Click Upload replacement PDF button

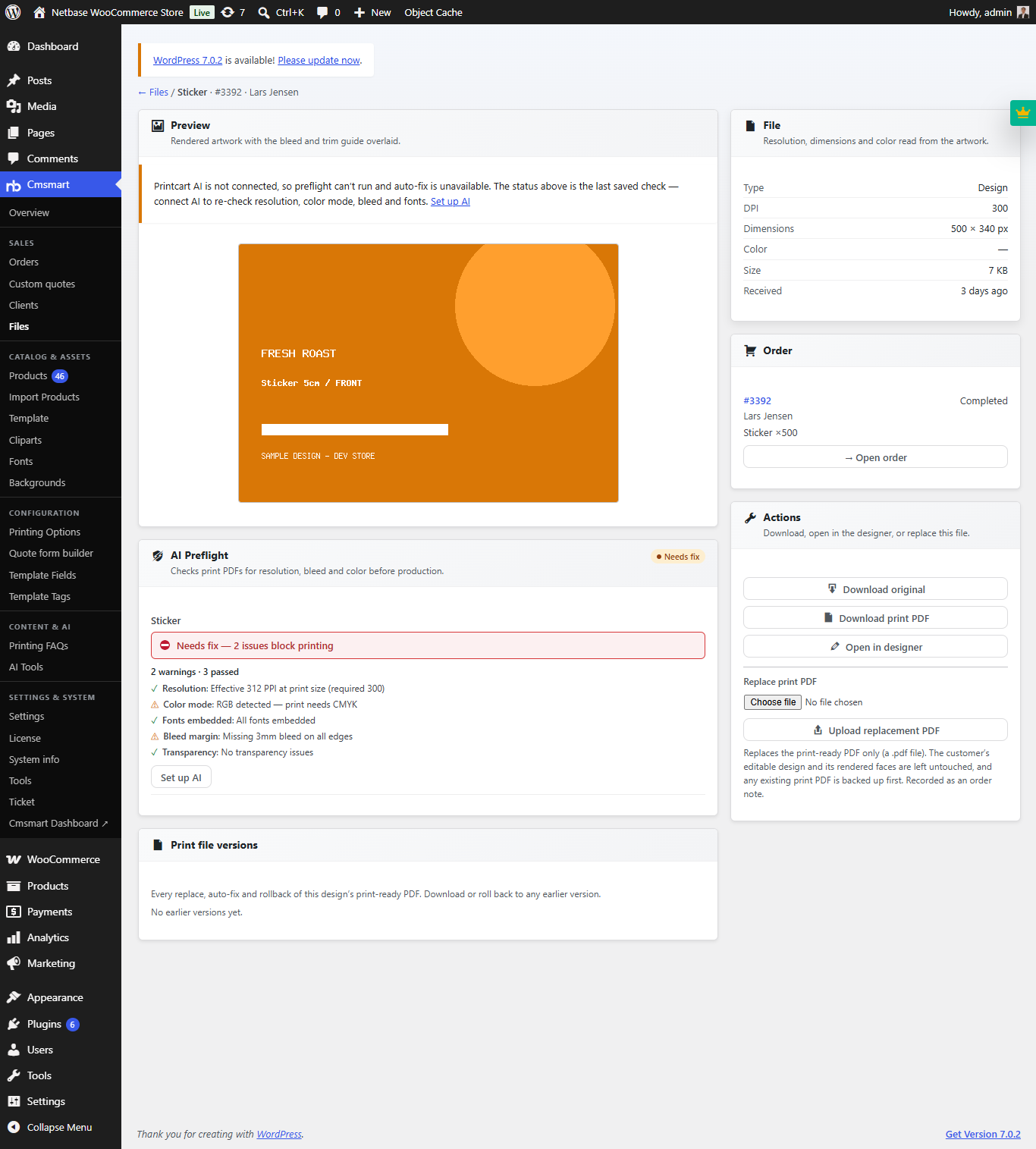[875, 730]
